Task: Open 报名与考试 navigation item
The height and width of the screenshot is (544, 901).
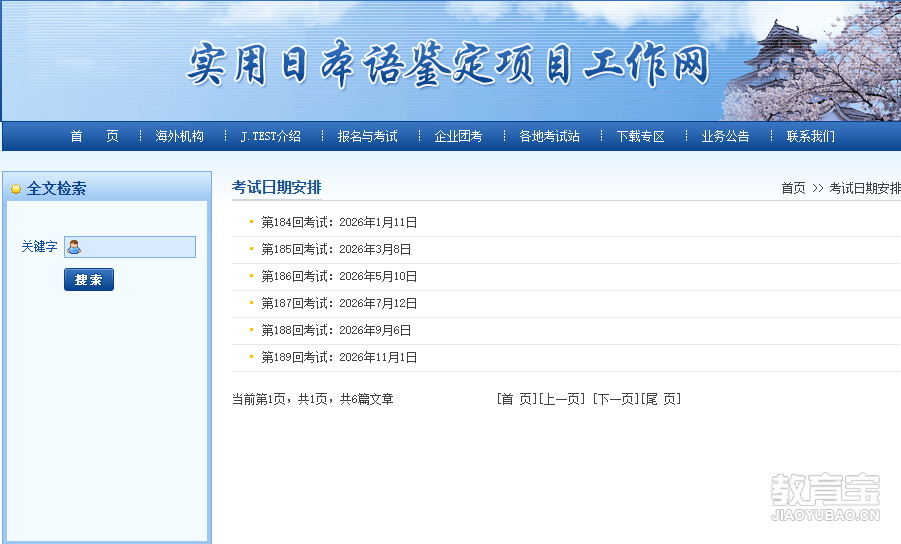Action: (367, 136)
